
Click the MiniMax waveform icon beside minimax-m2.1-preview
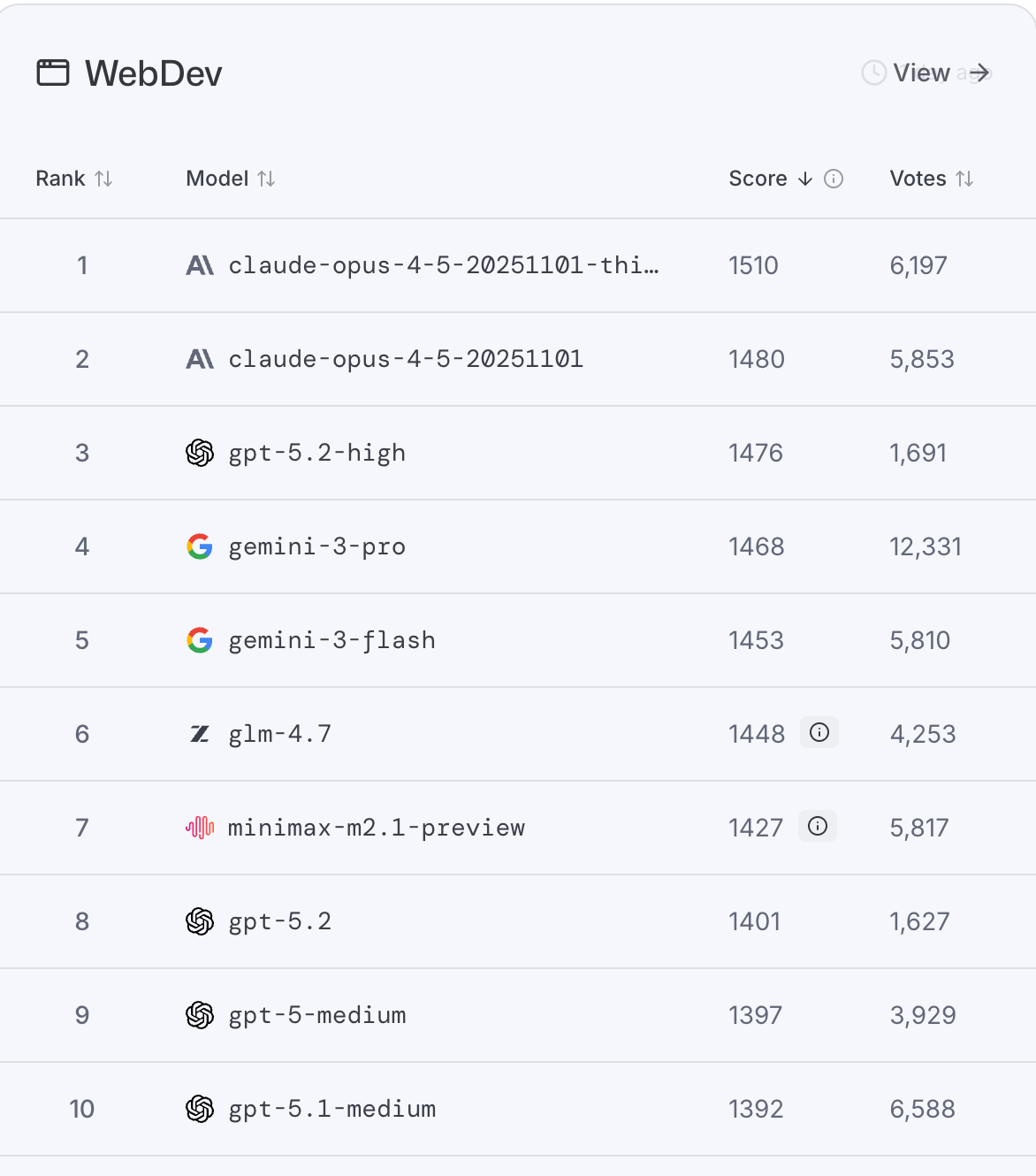pyautogui.click(x=200, y=828)
